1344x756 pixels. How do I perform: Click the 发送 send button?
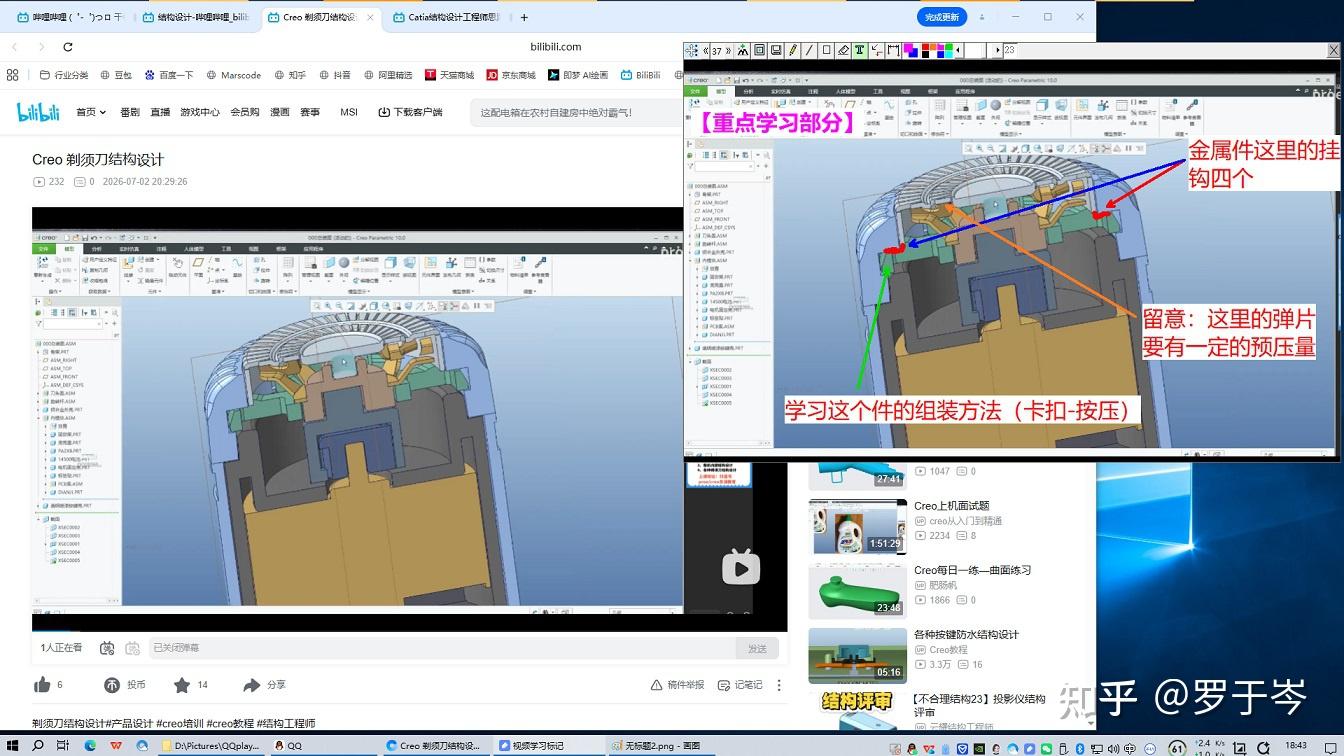(758, 648)
